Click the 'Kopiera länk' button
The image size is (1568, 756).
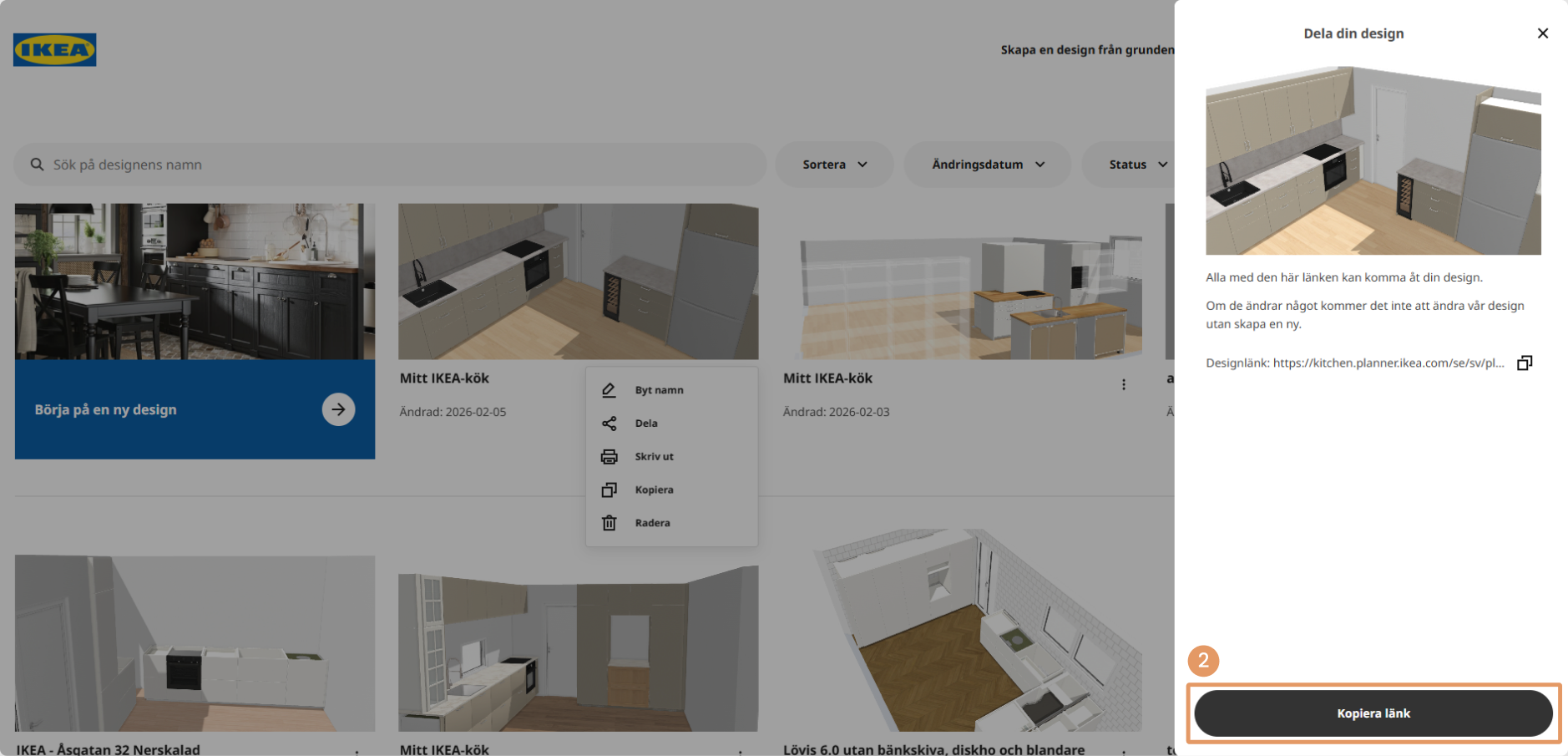[1373, 713]
